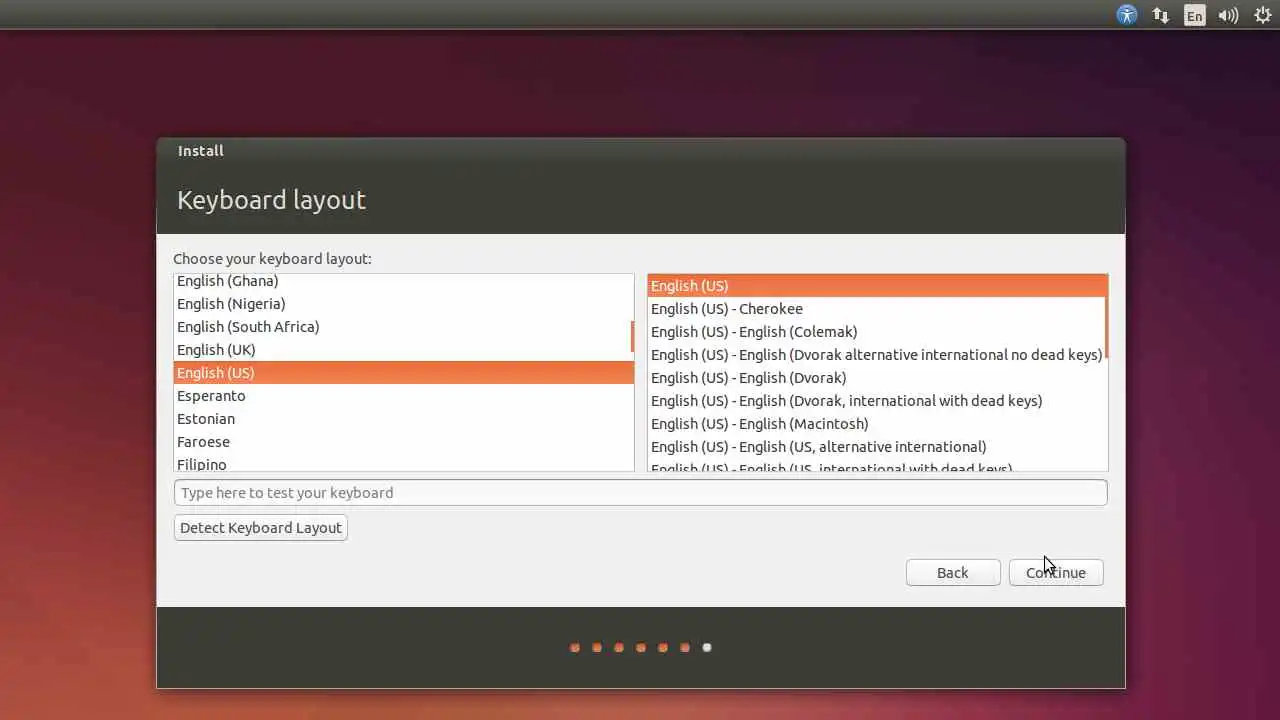Select English (US, alternative international) variant

[x=876, y=447]
